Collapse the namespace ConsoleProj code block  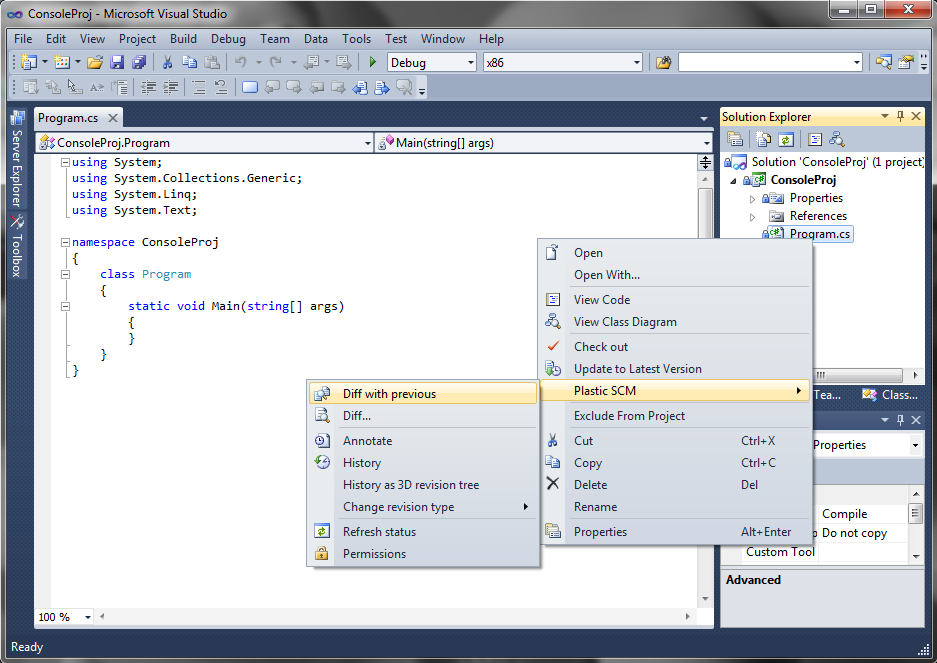pos(65,242)
